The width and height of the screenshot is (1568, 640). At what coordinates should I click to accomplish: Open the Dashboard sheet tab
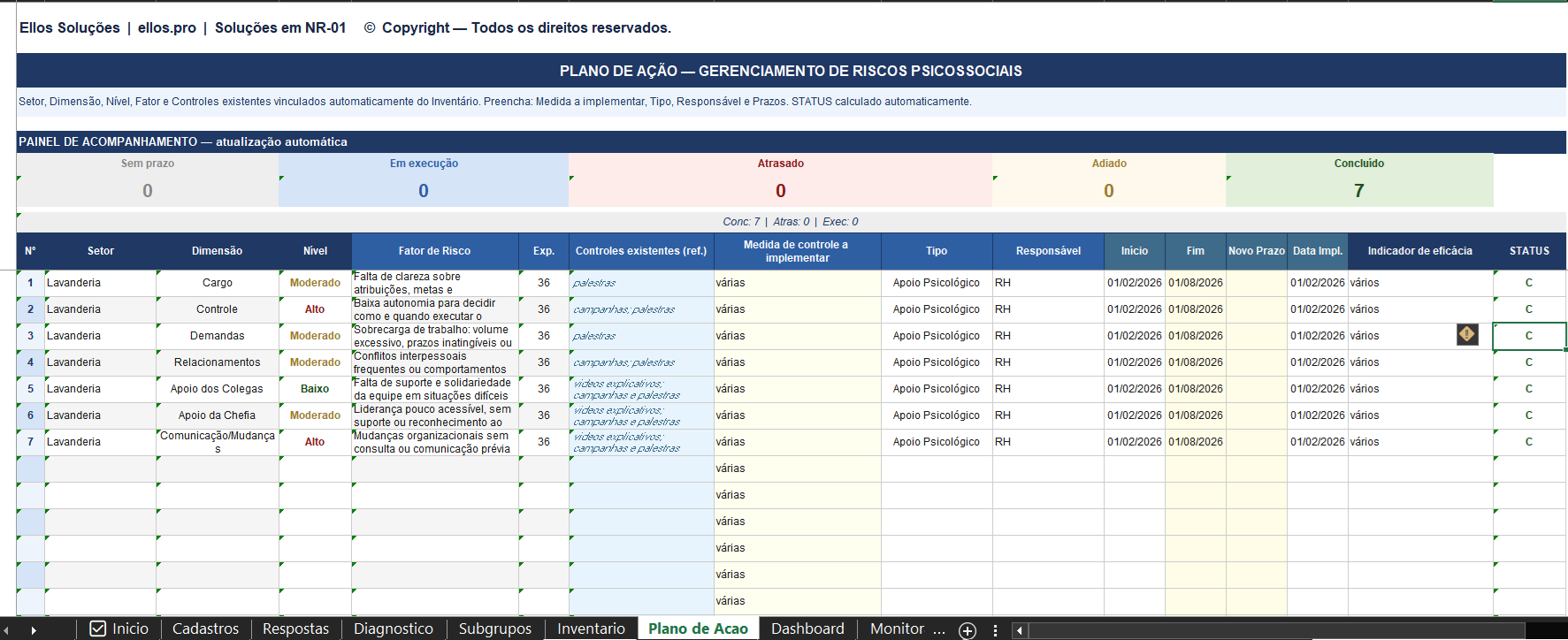[x=807, y=629]
